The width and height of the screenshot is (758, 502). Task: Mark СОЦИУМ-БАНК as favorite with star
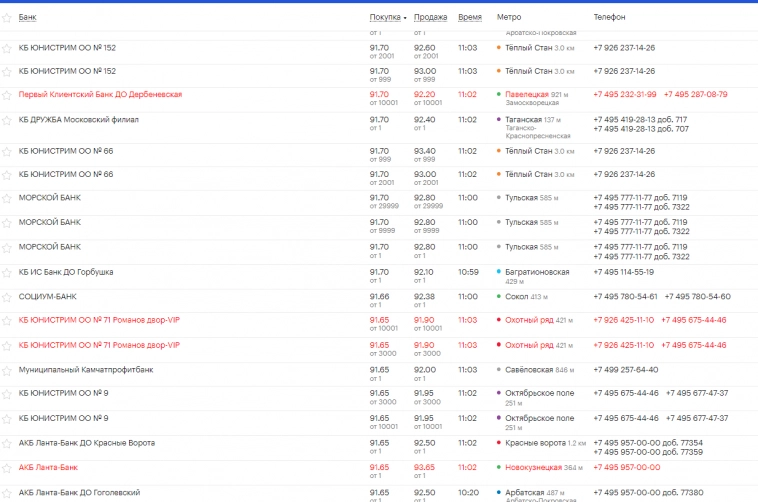tap(7, 297)
